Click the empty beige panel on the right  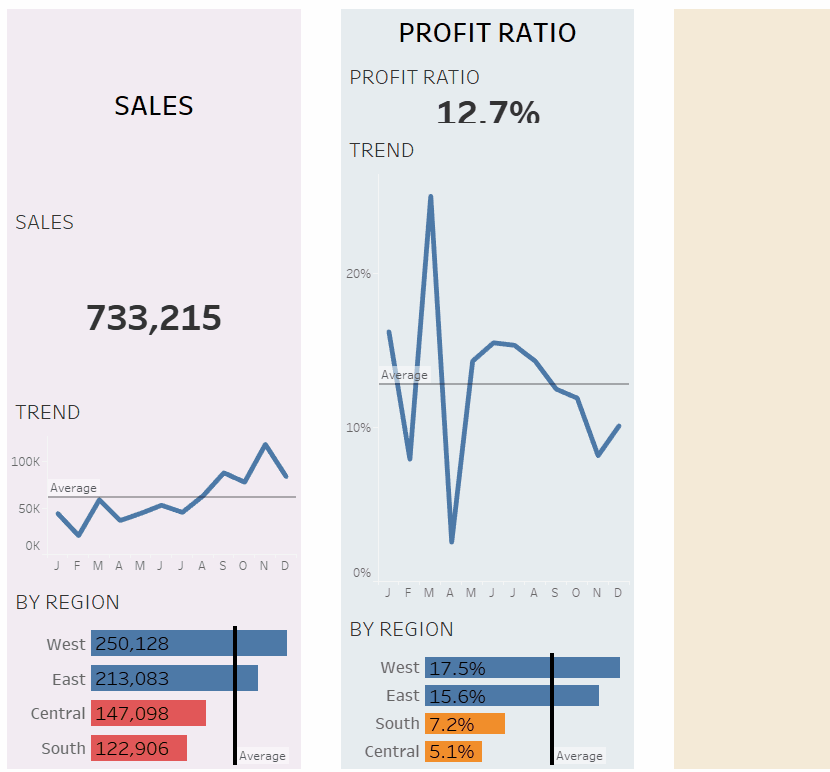[x=751, y=388]
